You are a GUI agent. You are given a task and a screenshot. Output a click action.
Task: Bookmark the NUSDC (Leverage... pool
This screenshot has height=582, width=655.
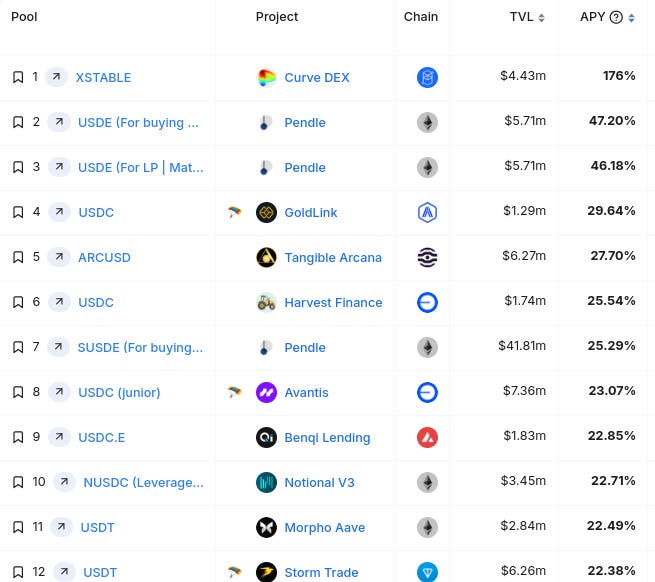(18, 482)
